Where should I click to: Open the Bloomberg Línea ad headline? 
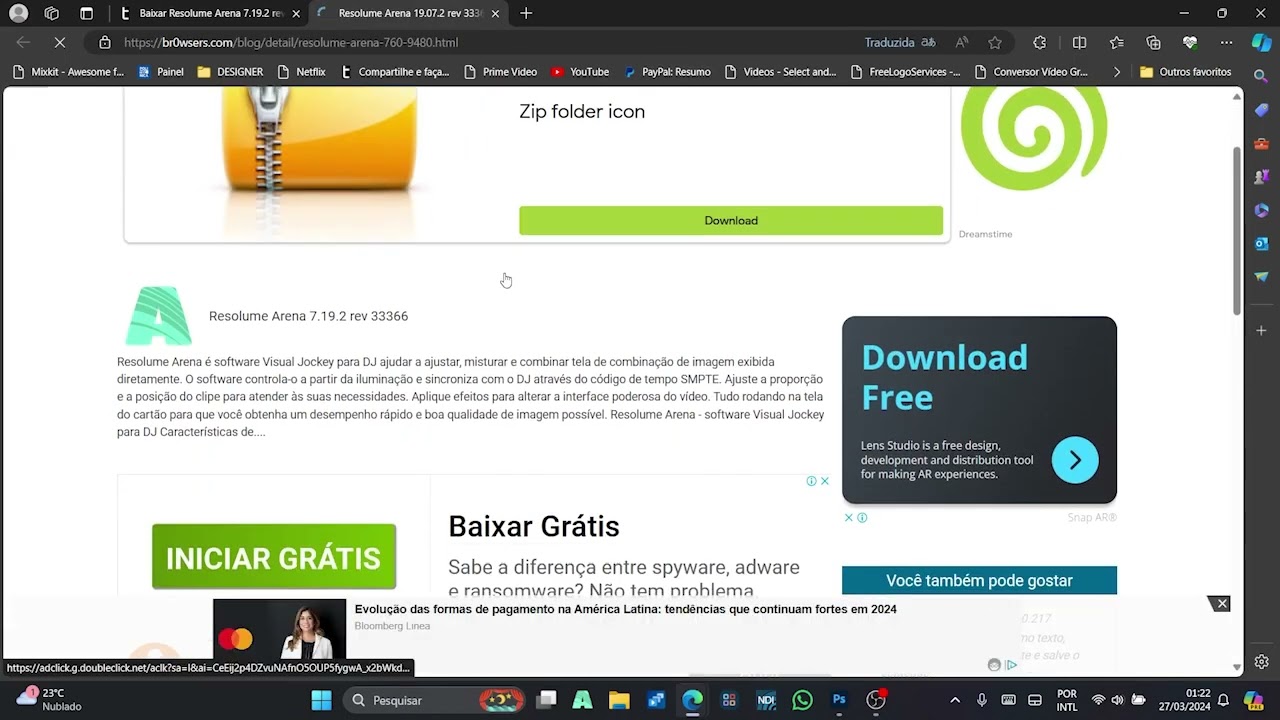625,609
